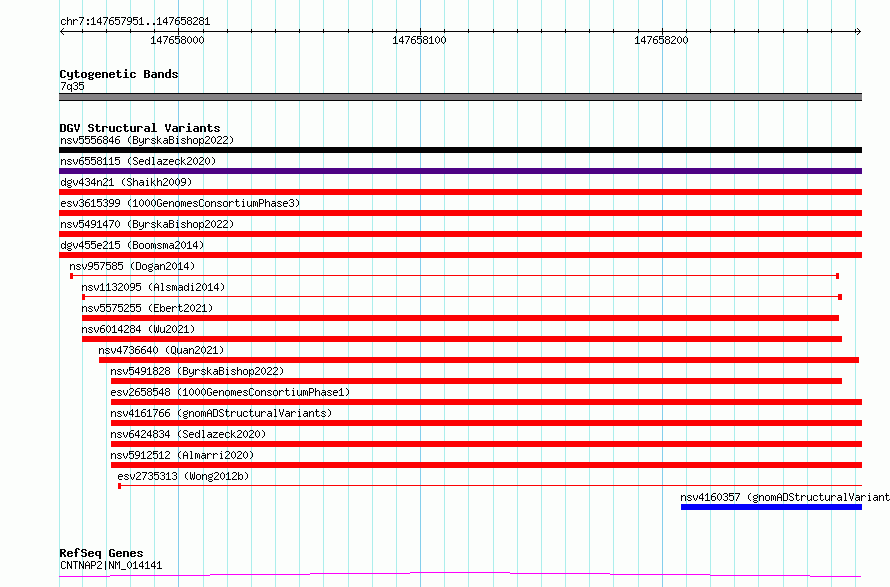Open the CNTNAP2|NM_014141 gene label
Viewport: 890px width, 587px height.
coord(111,565)
